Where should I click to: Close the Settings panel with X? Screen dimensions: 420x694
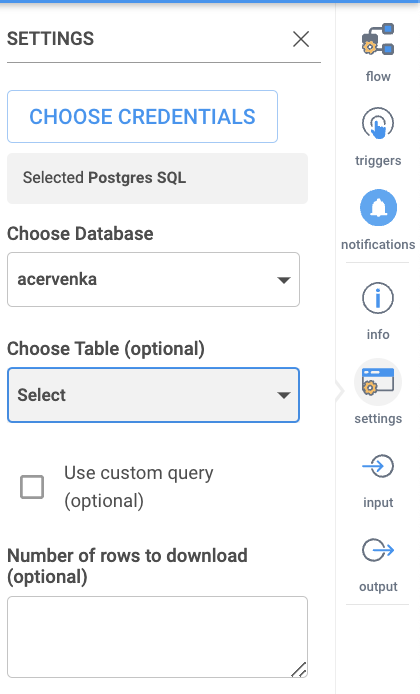301,39
